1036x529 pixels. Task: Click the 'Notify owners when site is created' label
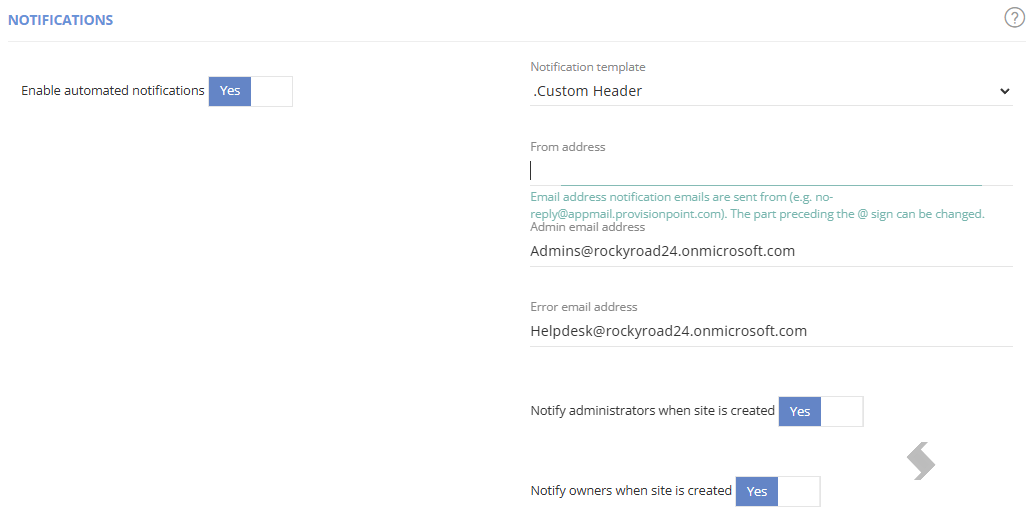click(631, 491)
